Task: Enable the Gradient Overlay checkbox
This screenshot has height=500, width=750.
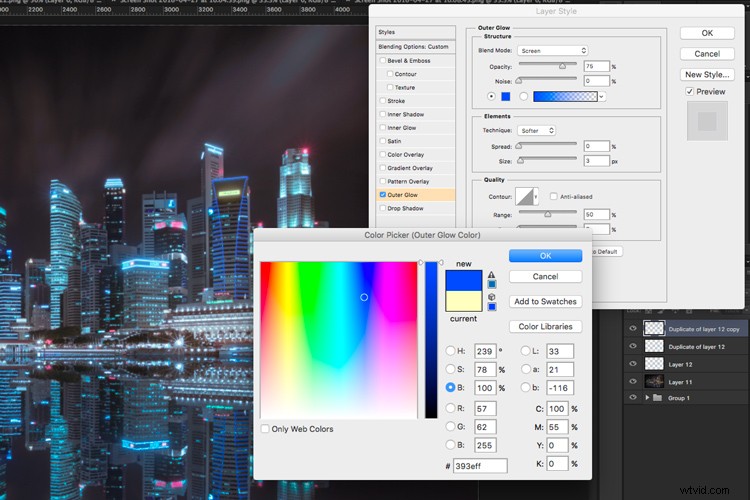Action: pos(383,168)
